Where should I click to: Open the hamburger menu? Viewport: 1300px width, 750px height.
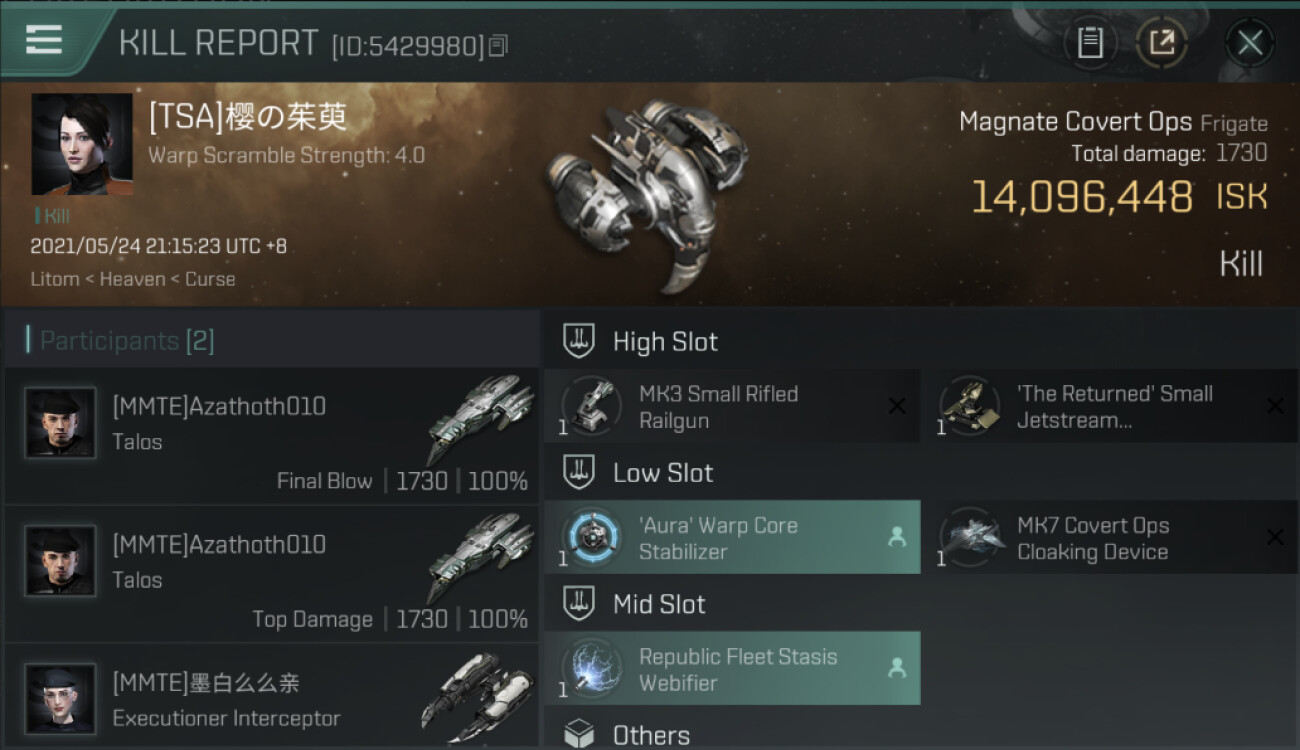click(44, 40)
